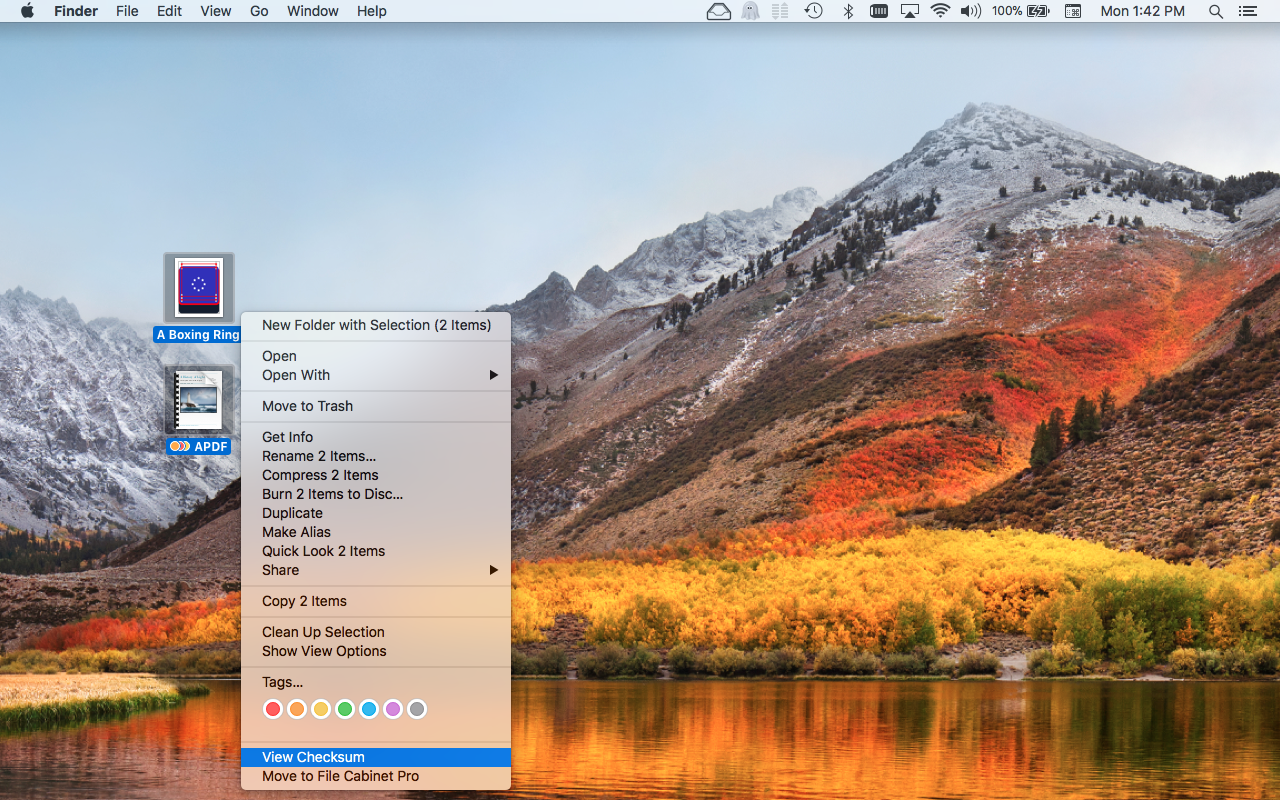This screenshot has width=1280, height=800.
Task: Choose Burn 2 Items to Disc…
Action: pyautogui.click(x=376, y=494)
